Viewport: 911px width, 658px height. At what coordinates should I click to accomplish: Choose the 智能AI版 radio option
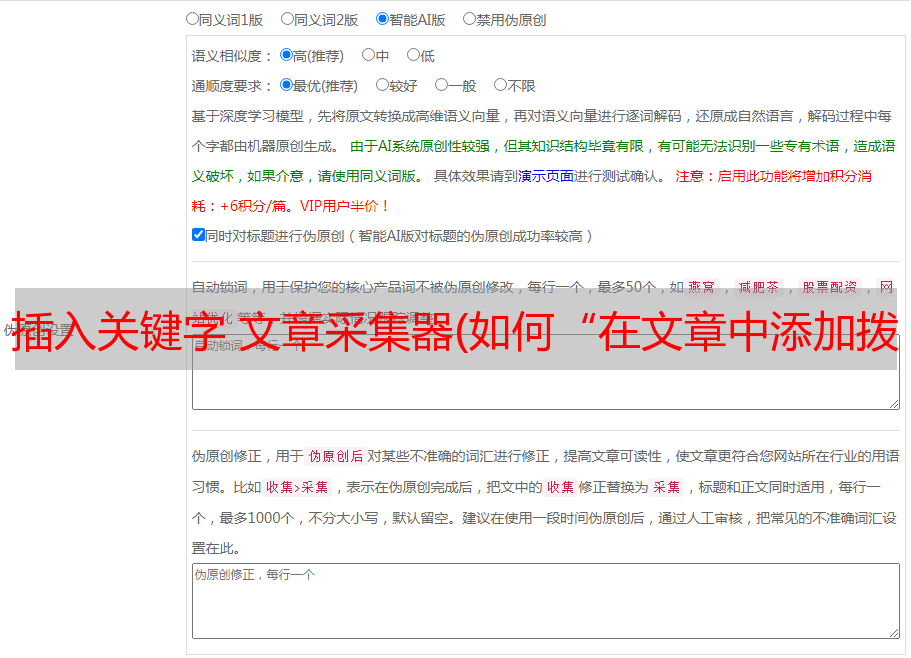382,19
